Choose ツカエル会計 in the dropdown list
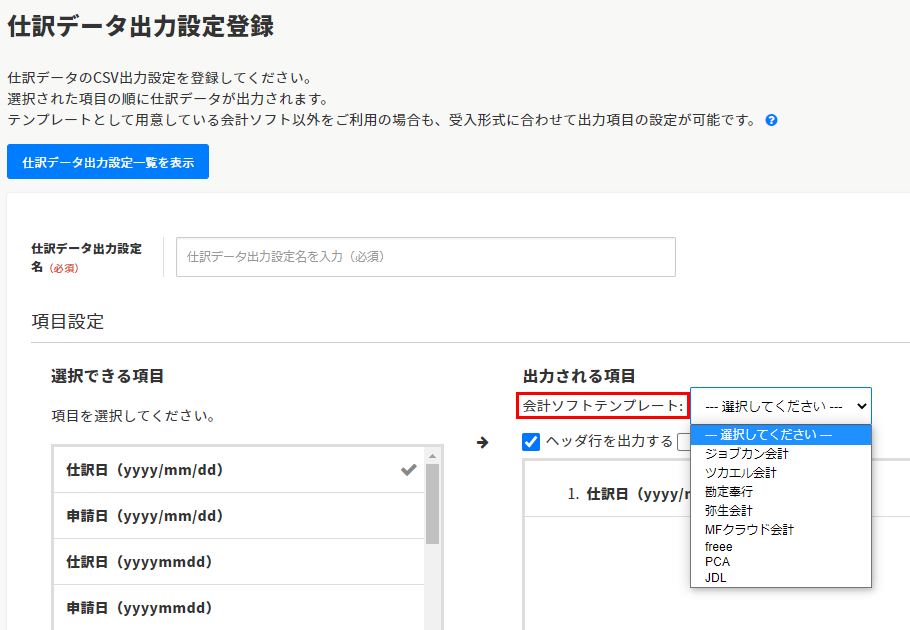The image size is (910, 630). [x=740, y=472]
